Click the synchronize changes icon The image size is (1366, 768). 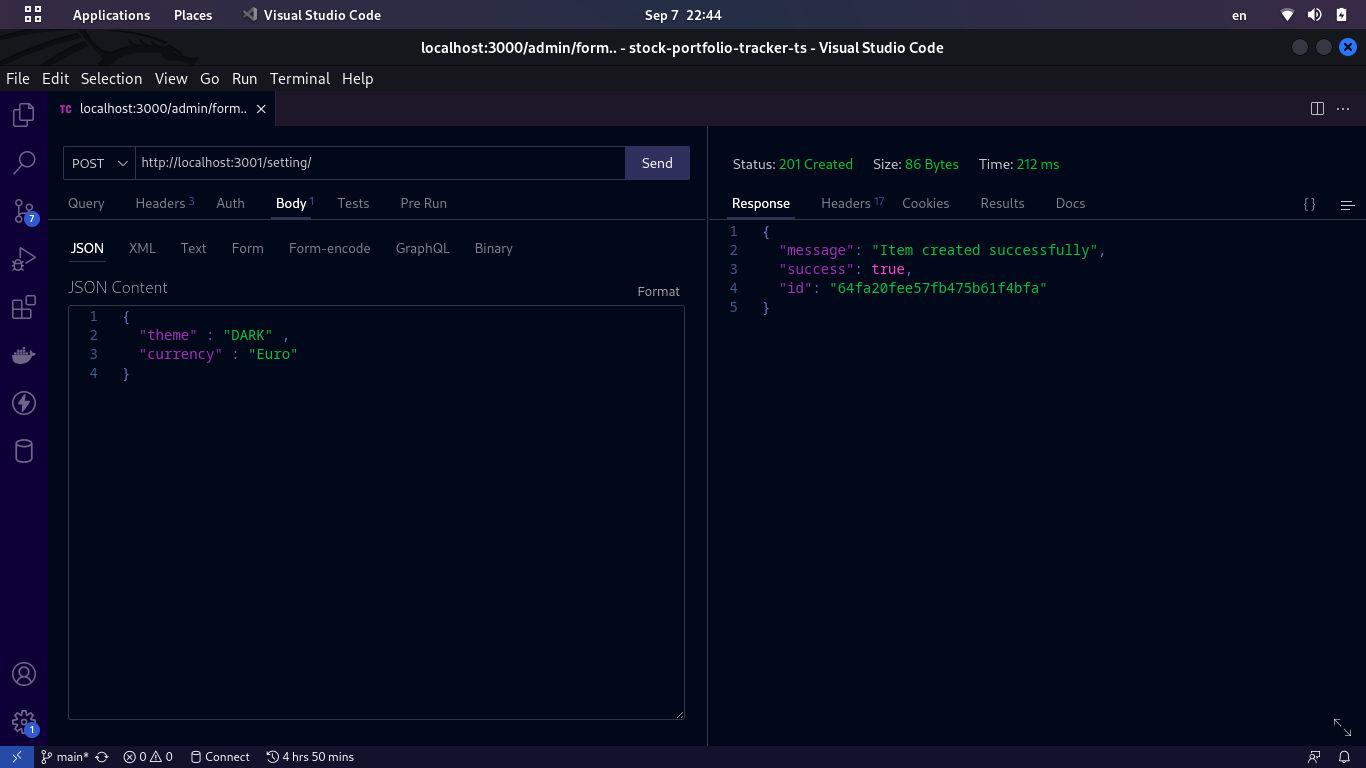click(102, 757)
